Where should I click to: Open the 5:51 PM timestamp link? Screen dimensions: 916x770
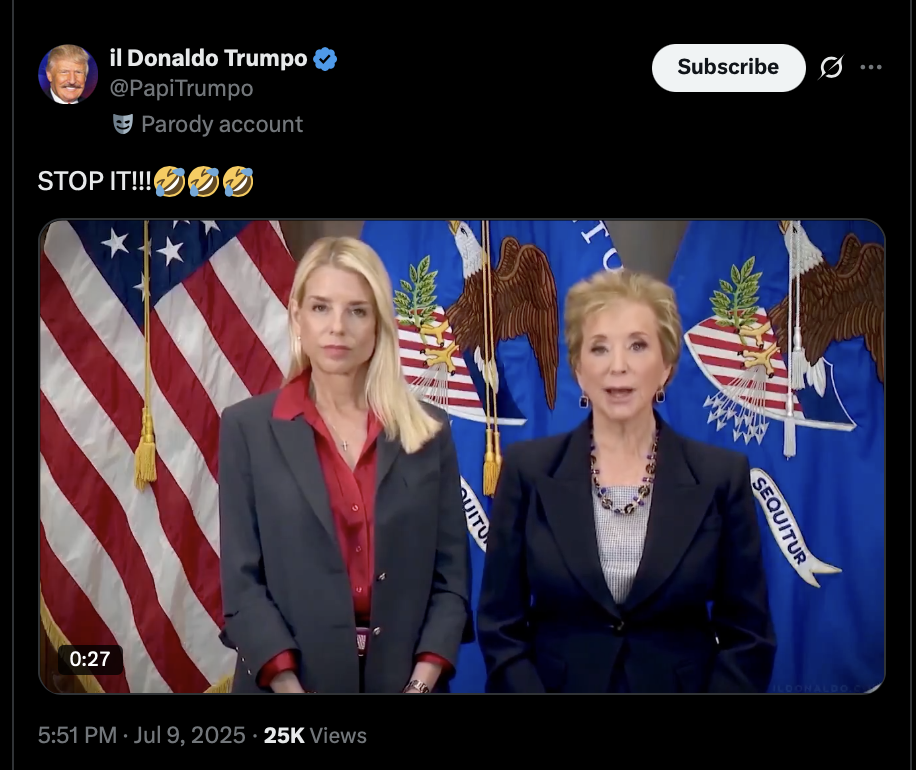77,736
